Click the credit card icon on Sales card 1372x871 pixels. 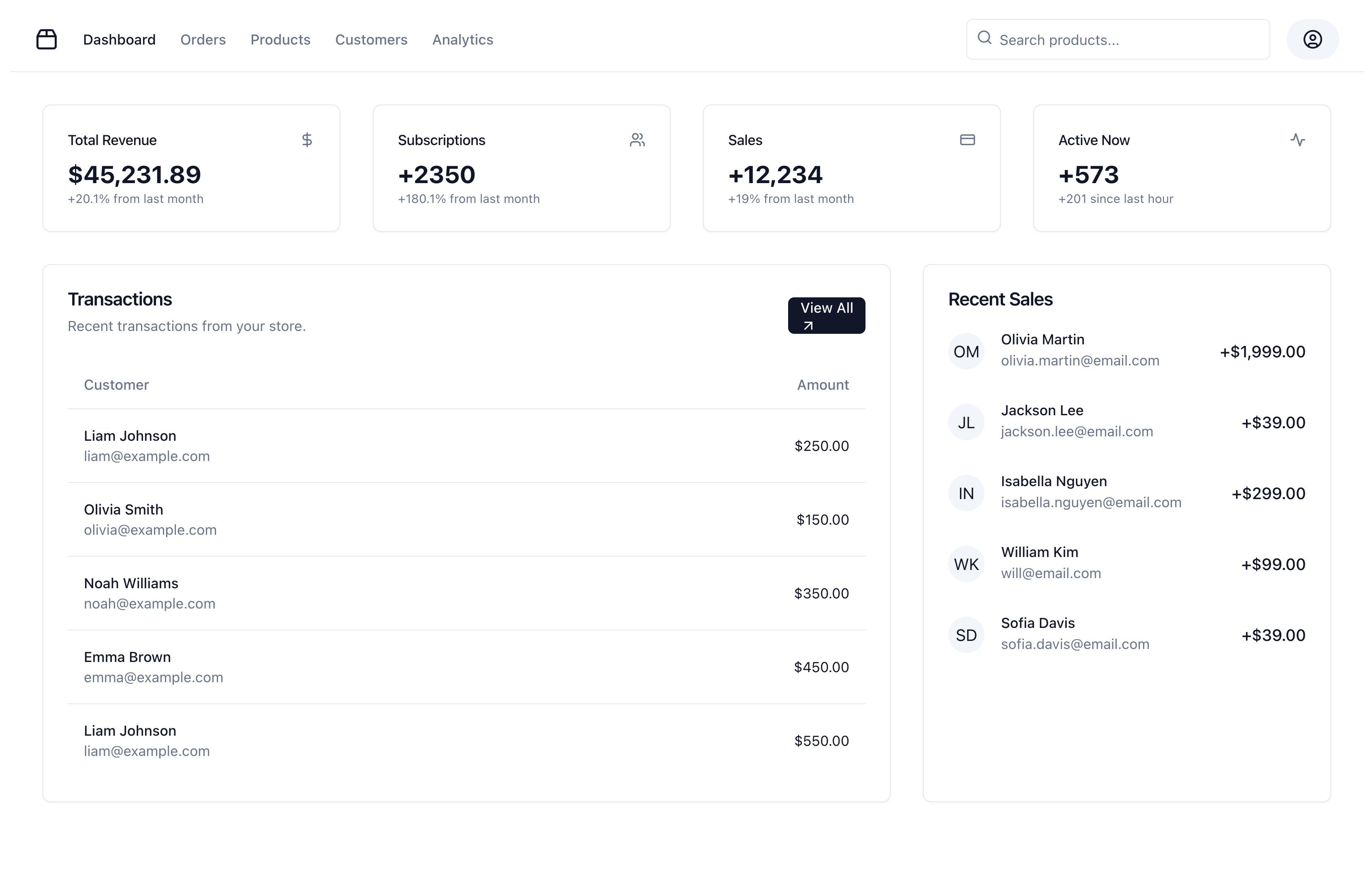pos(967,140)
